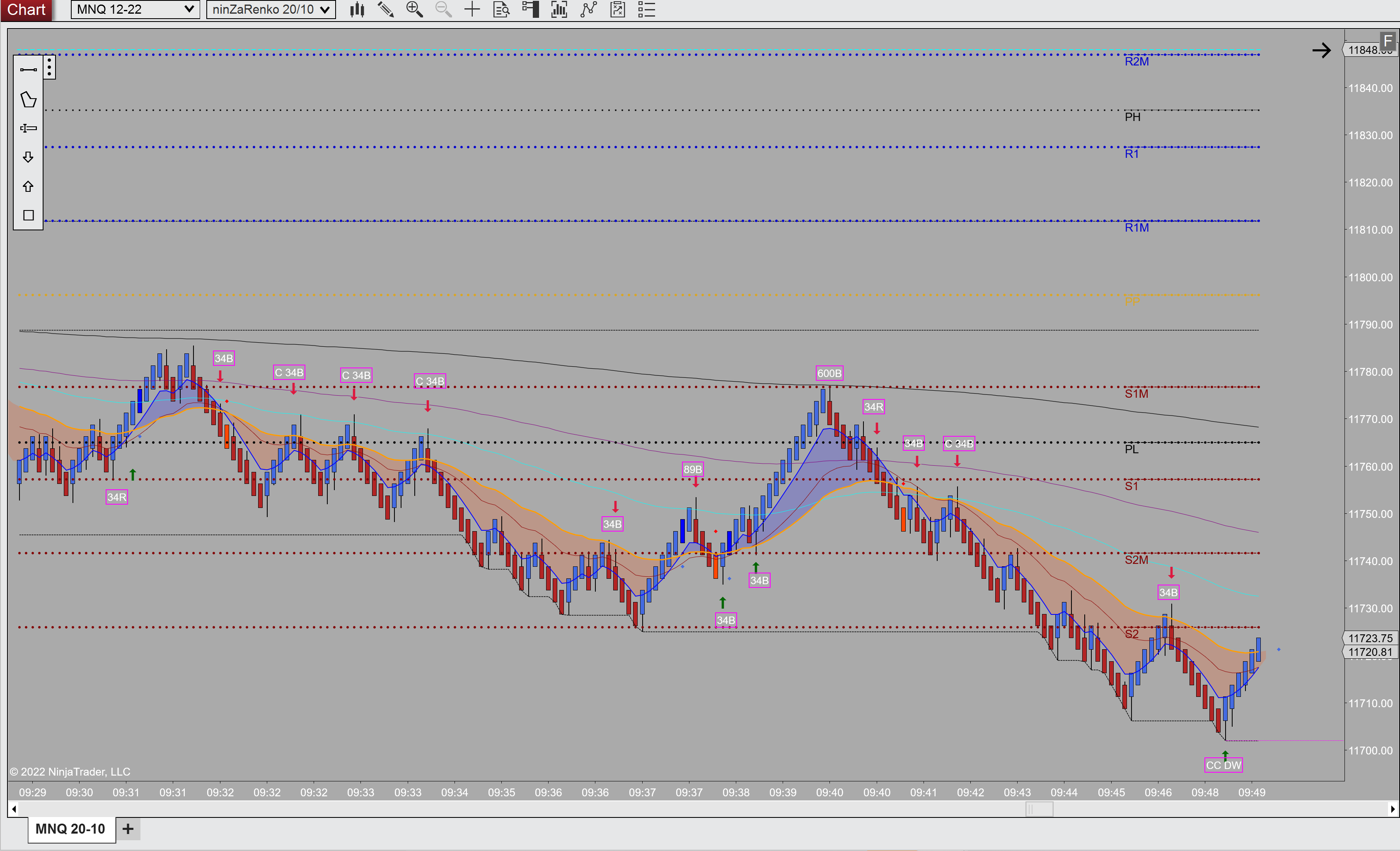Select the Arrow Down marker tool
Image resolution: width=1400 pixels, height=851 pixels.
pyautogui.click(x=29, y=157)
